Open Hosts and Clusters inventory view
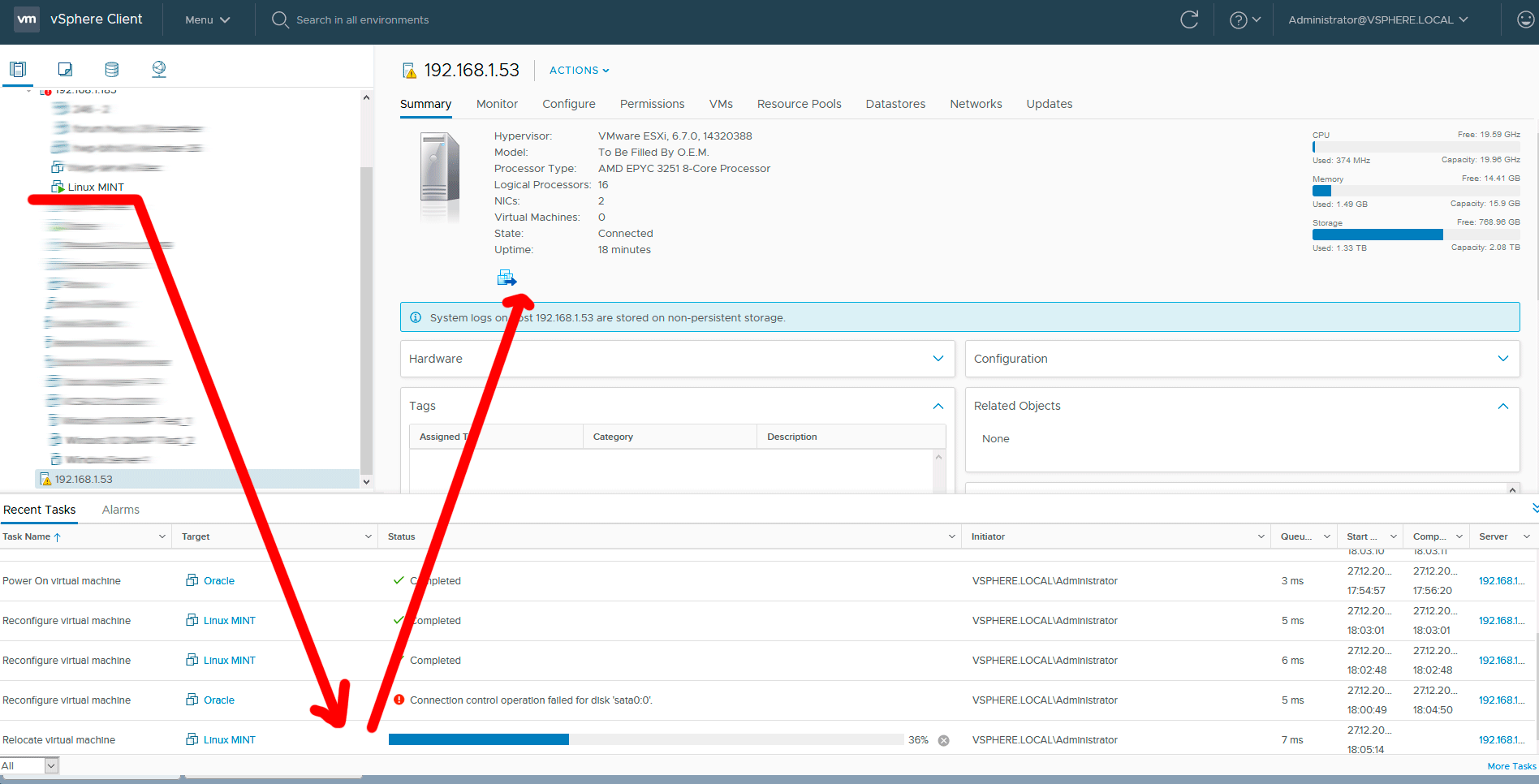Screen dimensions: 1539x784 pyautogui.click(x=18, y=69)
